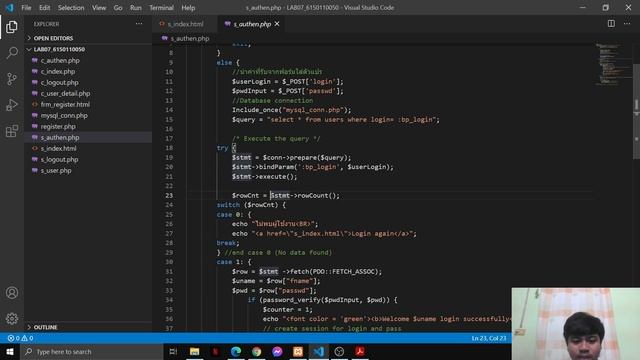Open Google Chrome from taskbar
This screenshot has height=360, width=640.
click(257, 351)
